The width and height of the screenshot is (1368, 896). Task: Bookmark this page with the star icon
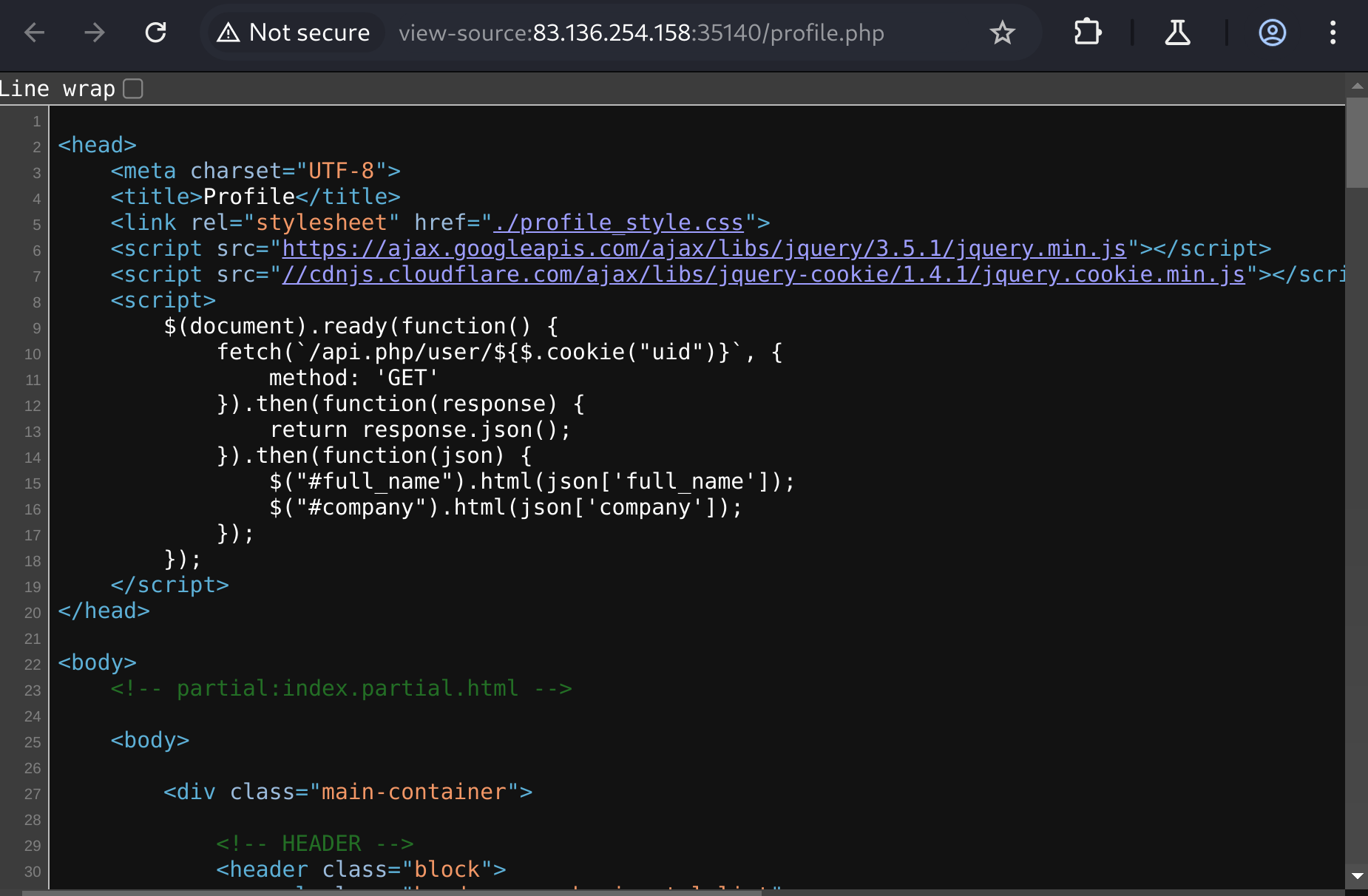click(x=1002, y=33)
